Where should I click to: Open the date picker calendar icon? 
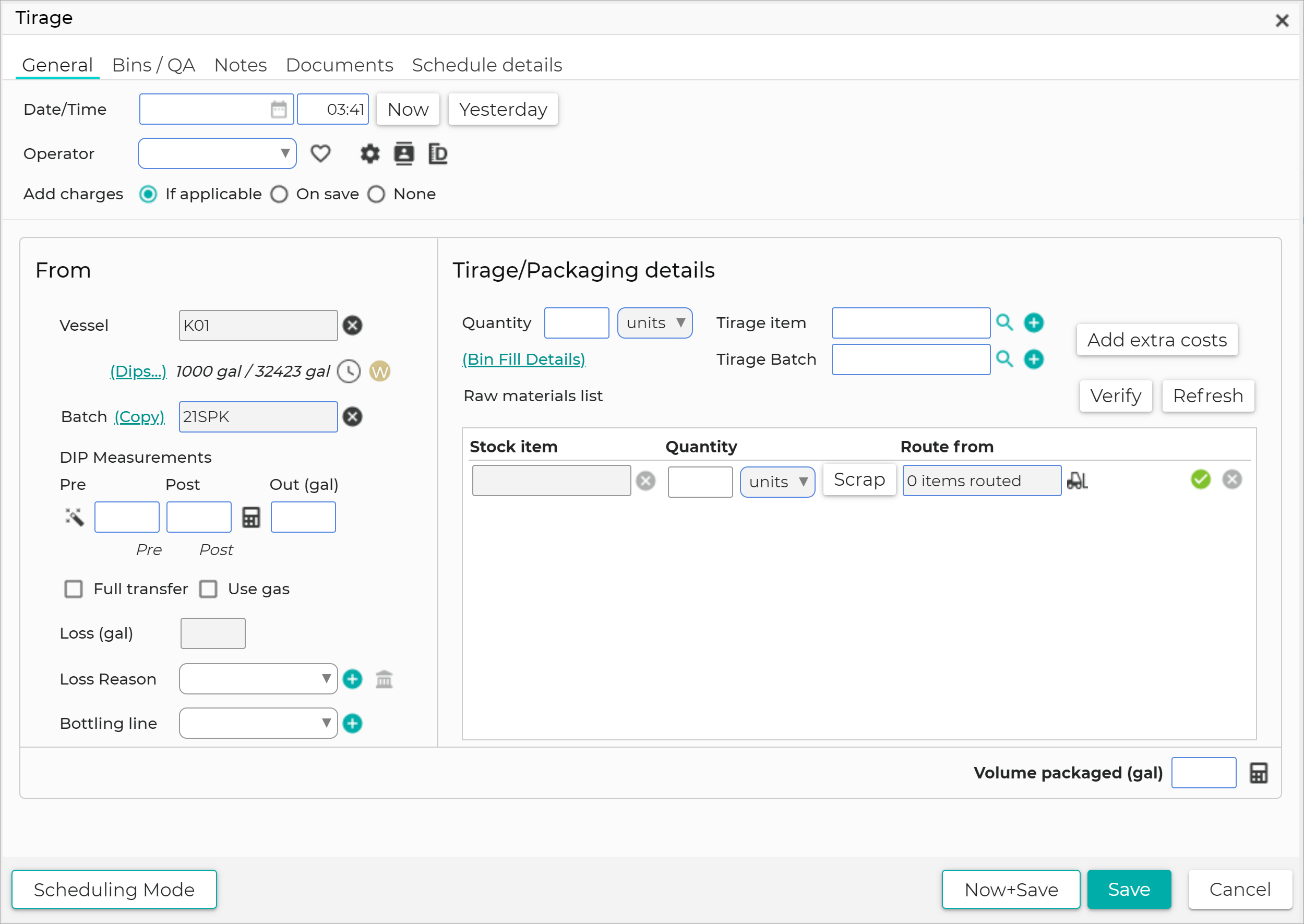tap(279, 109)
